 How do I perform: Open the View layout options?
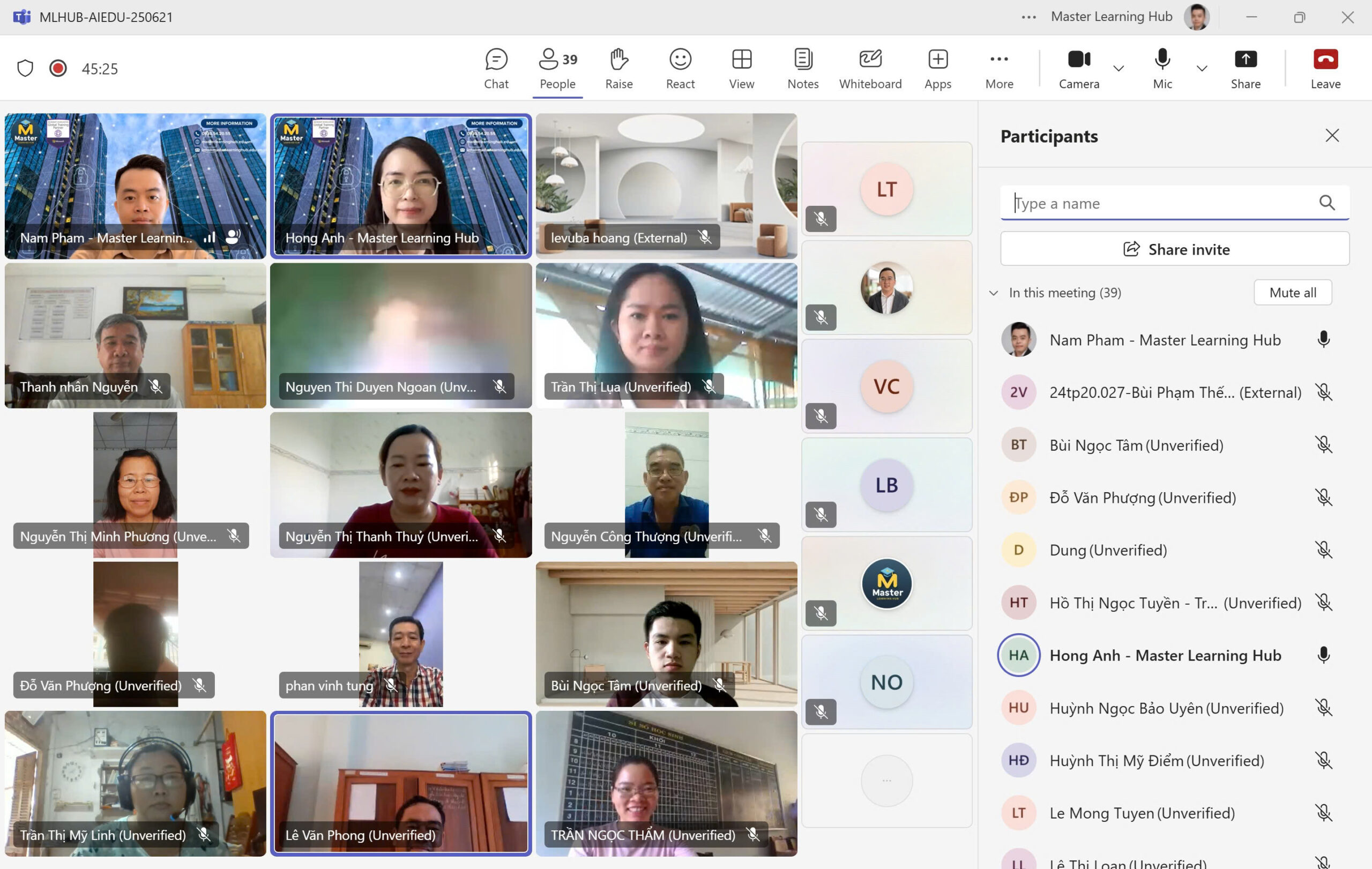741,69
